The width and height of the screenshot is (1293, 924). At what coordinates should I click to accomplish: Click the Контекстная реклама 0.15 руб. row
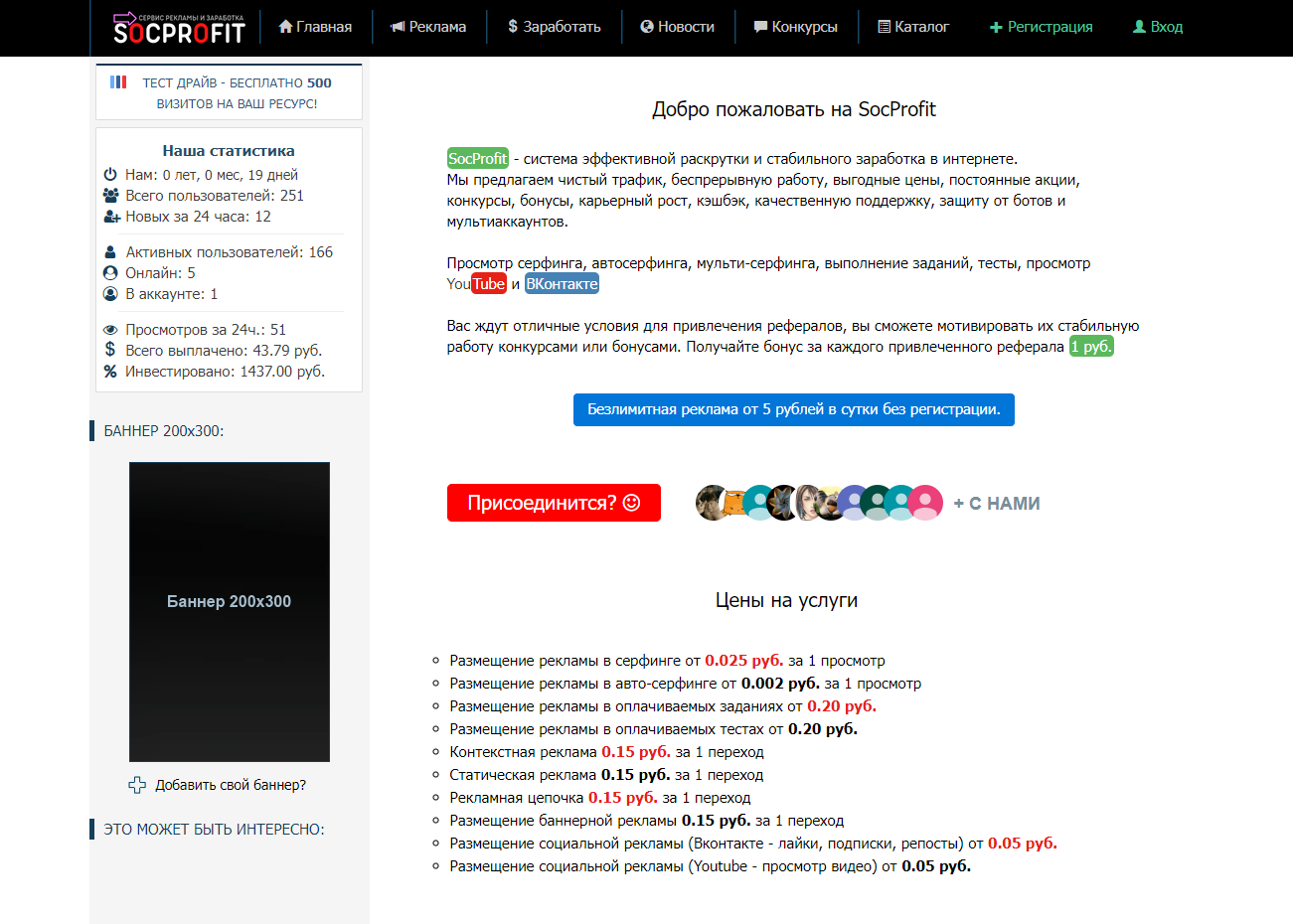pyautogui.click(x=606, y=752)
